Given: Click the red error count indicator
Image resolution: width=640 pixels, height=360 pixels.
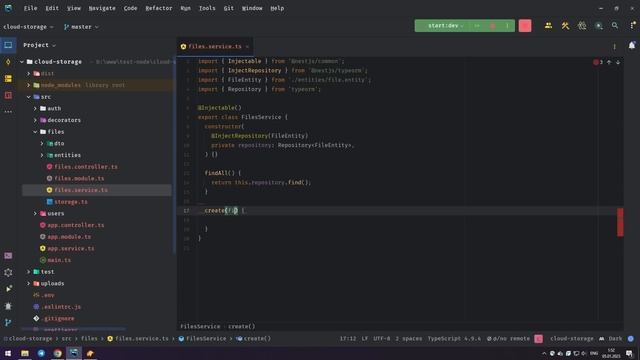Looking at the screenshot, I should [598, 62].
